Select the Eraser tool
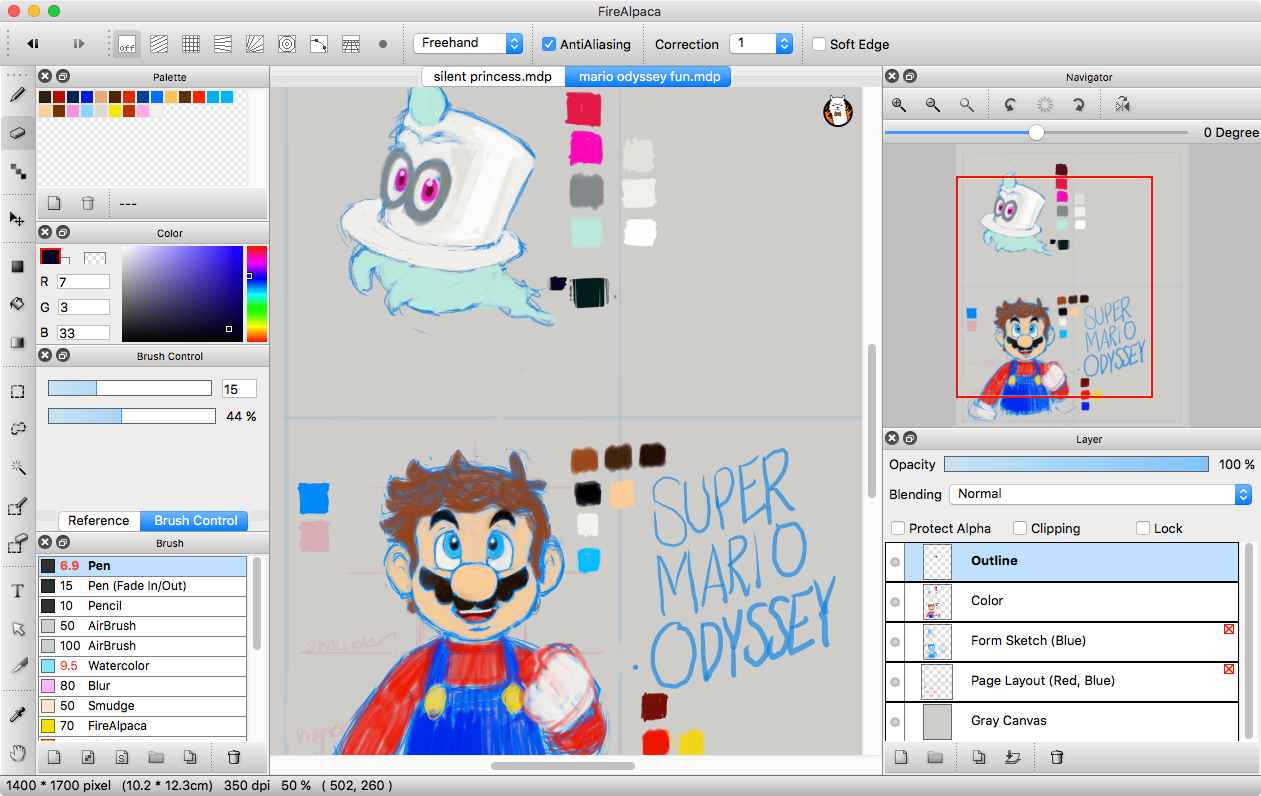This screenshot has height=796, width=1261. (17, 132)
